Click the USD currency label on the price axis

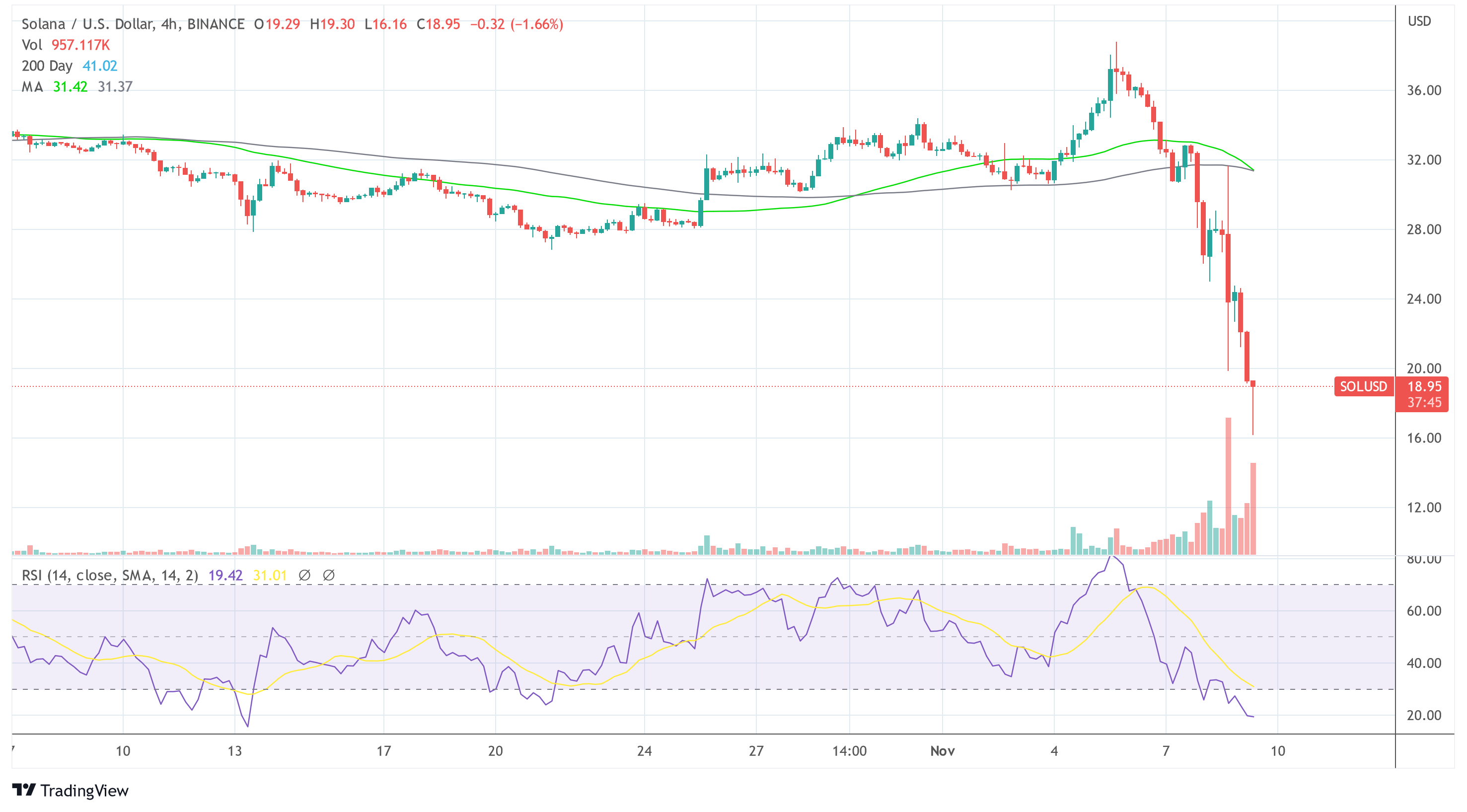tap(1419, 21)
